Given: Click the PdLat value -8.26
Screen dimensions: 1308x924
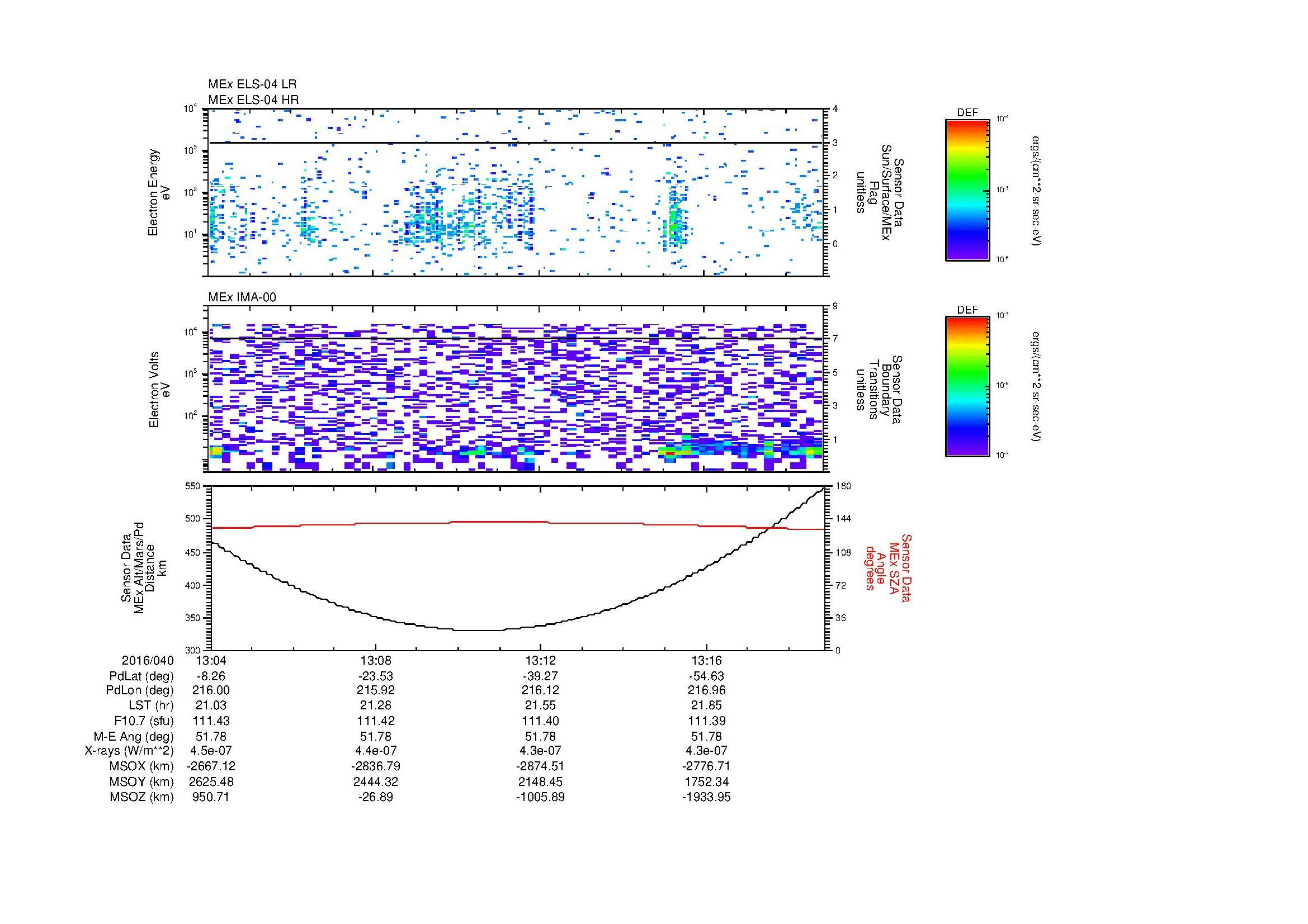Looking at the screenshot, I should click(x=211, y=676).
